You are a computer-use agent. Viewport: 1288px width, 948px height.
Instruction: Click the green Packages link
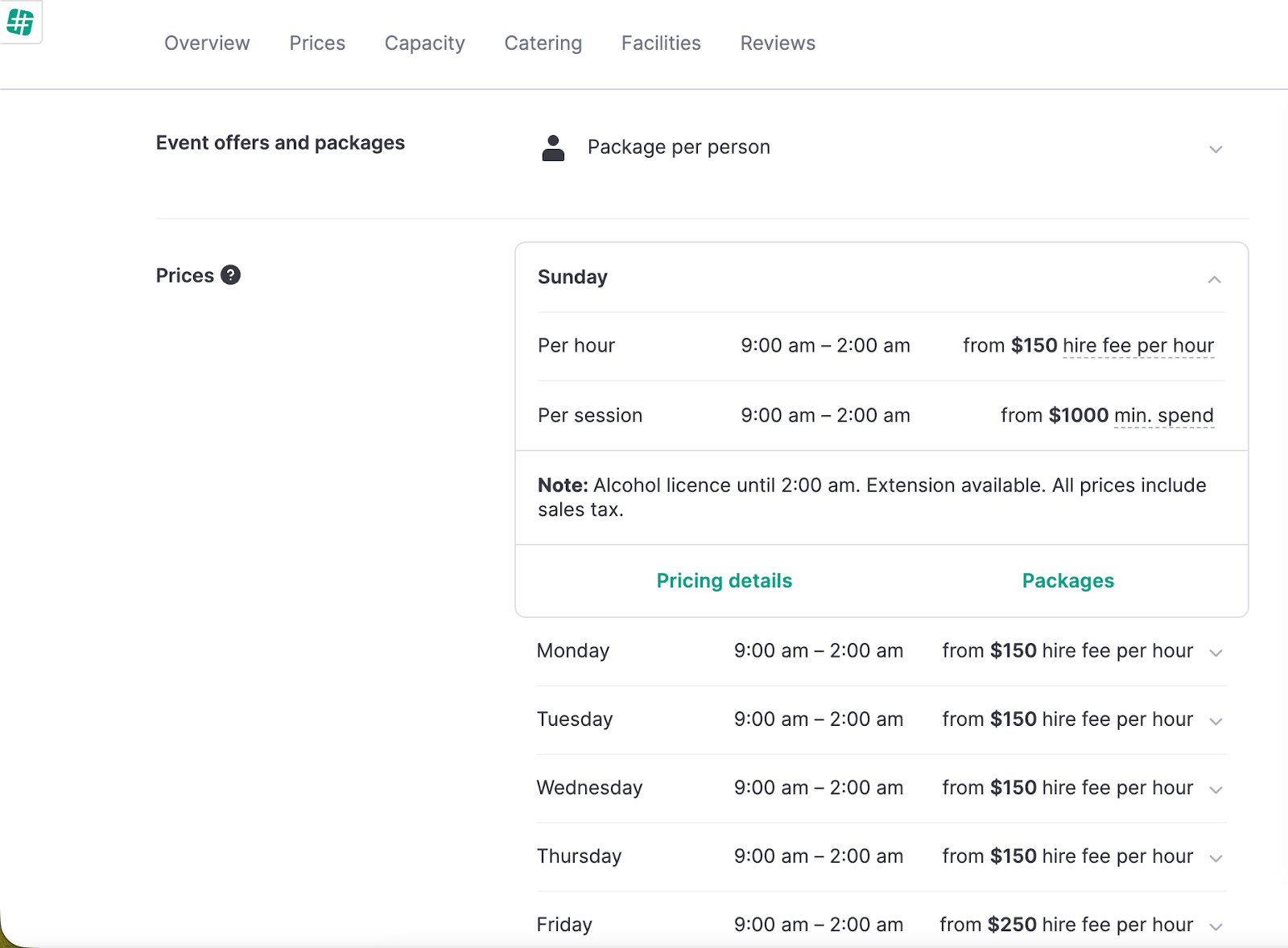click(1067, 581)
